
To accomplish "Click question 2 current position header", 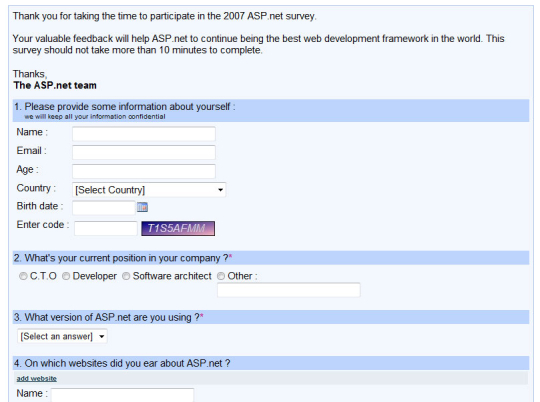I will coord(271,258).
